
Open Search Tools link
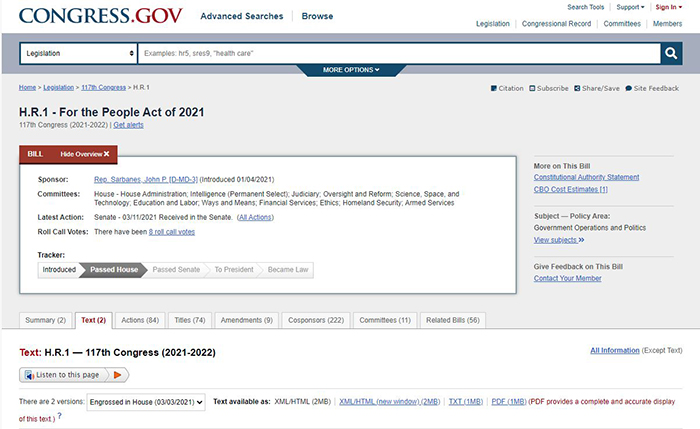tap(585, 7)
